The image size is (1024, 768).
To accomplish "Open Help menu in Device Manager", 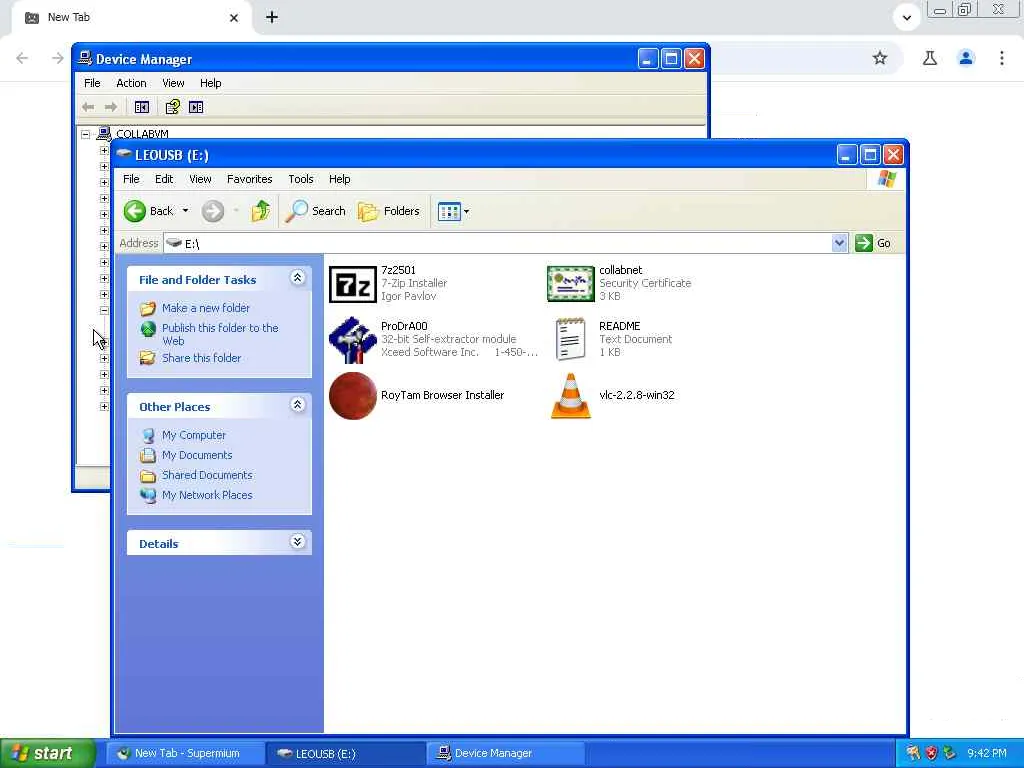I will [210, 83].
